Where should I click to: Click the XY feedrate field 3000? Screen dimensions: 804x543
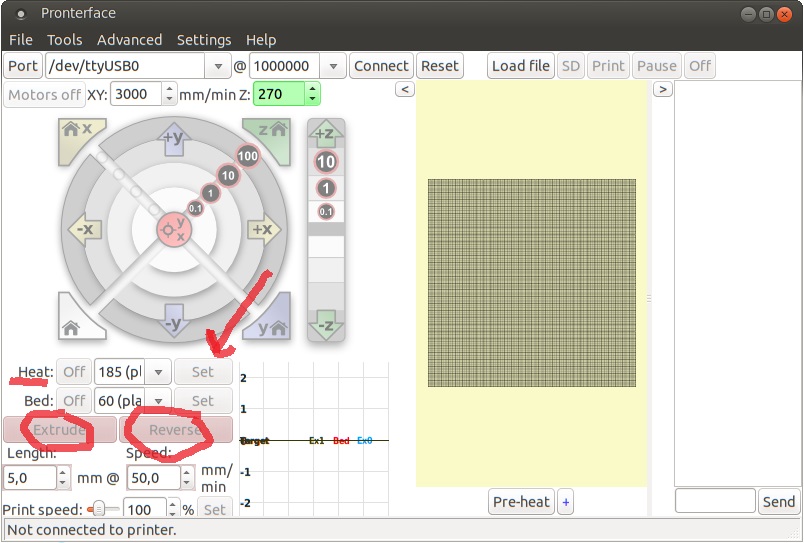coord(136,94)
